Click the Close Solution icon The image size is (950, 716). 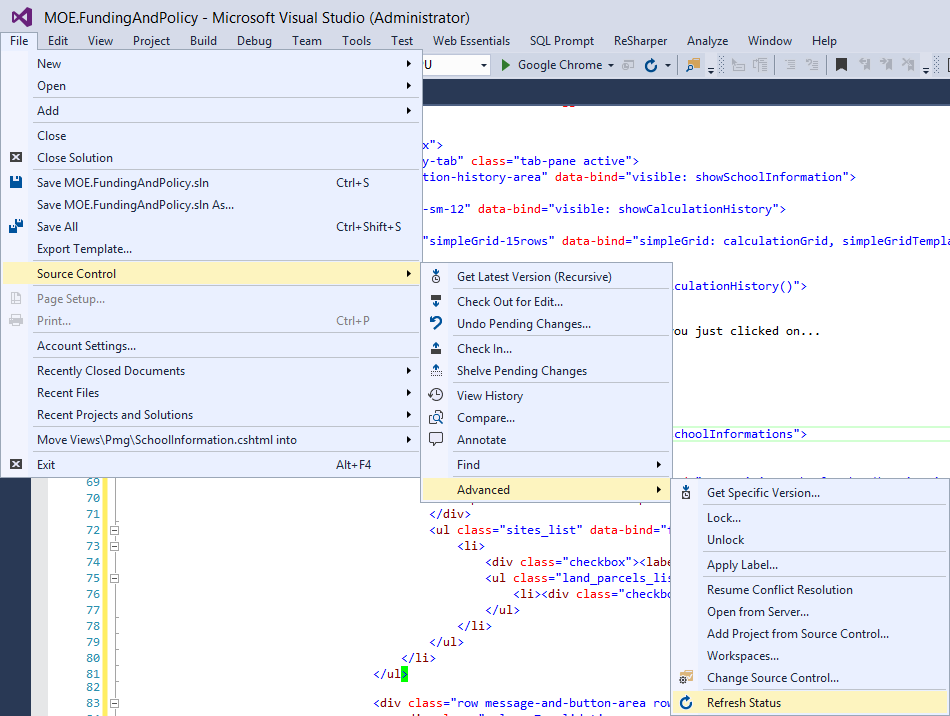pyautogui.click(x=16, y=157)
